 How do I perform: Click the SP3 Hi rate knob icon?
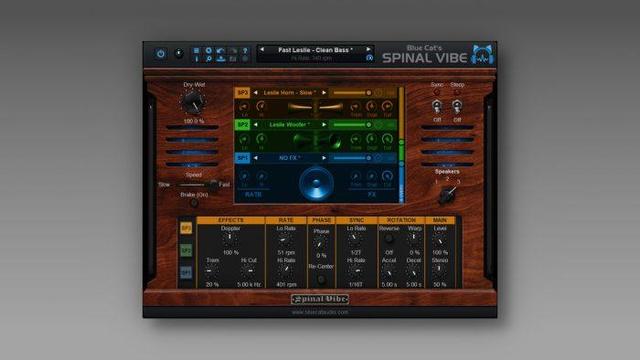[261, 107]
